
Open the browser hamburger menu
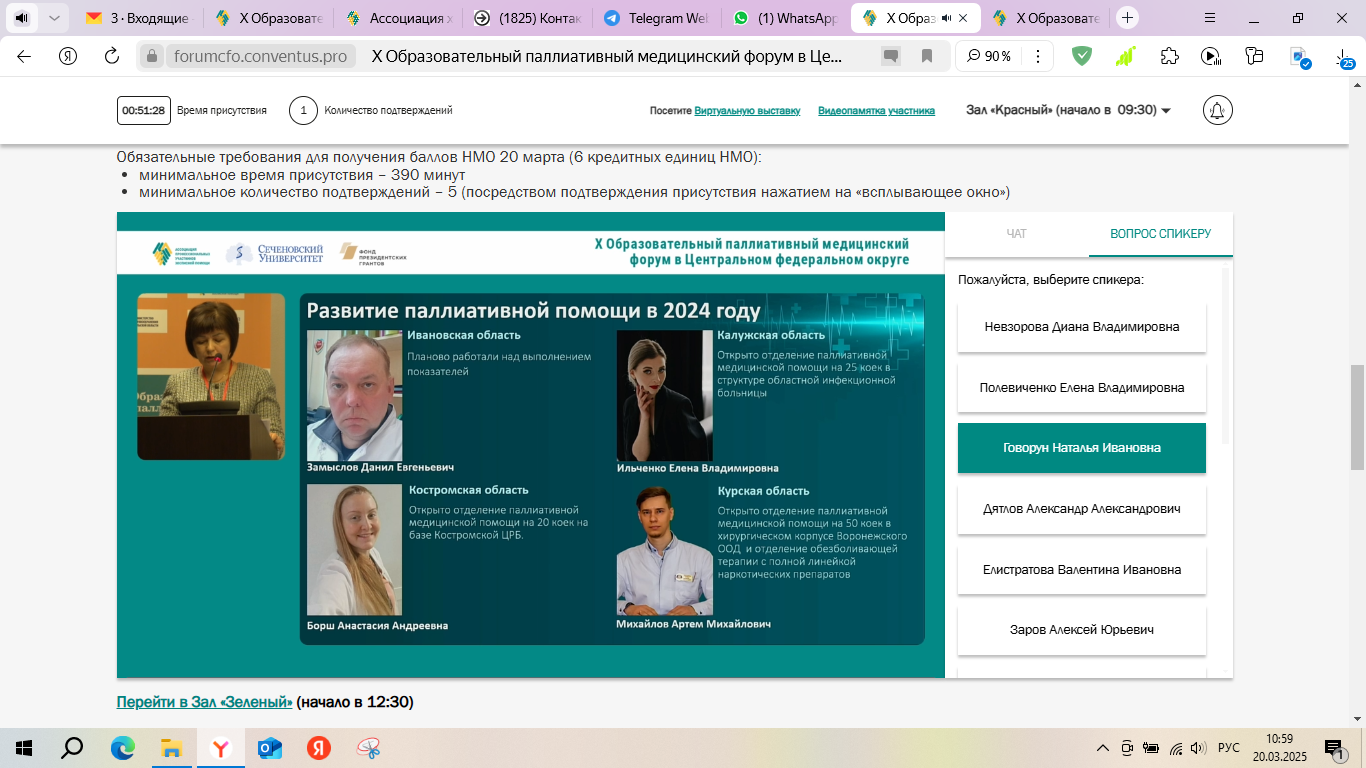[1211, 18]
